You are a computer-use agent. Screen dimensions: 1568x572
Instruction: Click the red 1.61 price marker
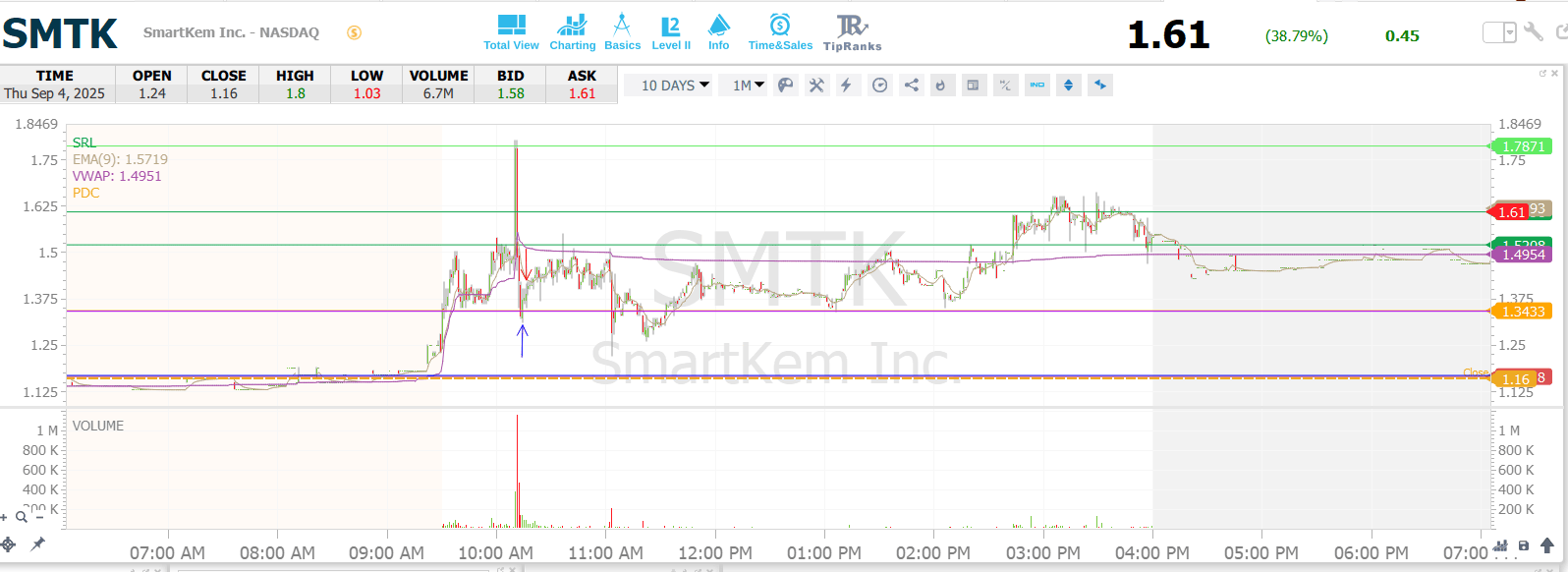point(1510,211)
